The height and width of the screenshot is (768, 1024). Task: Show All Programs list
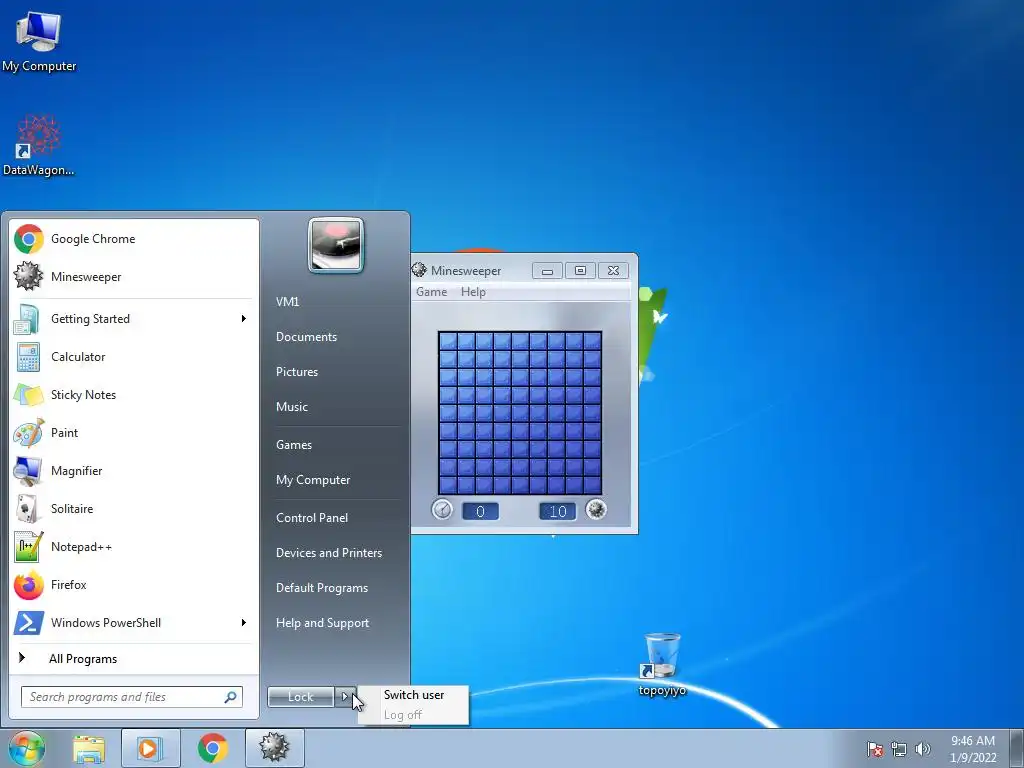(x=134, y=659)
